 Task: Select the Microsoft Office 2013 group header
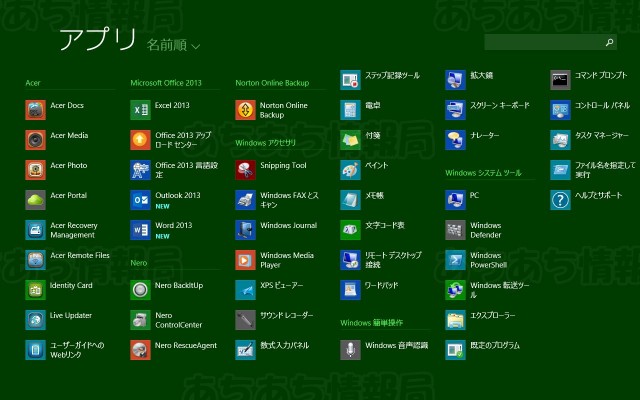click(166, 83)
